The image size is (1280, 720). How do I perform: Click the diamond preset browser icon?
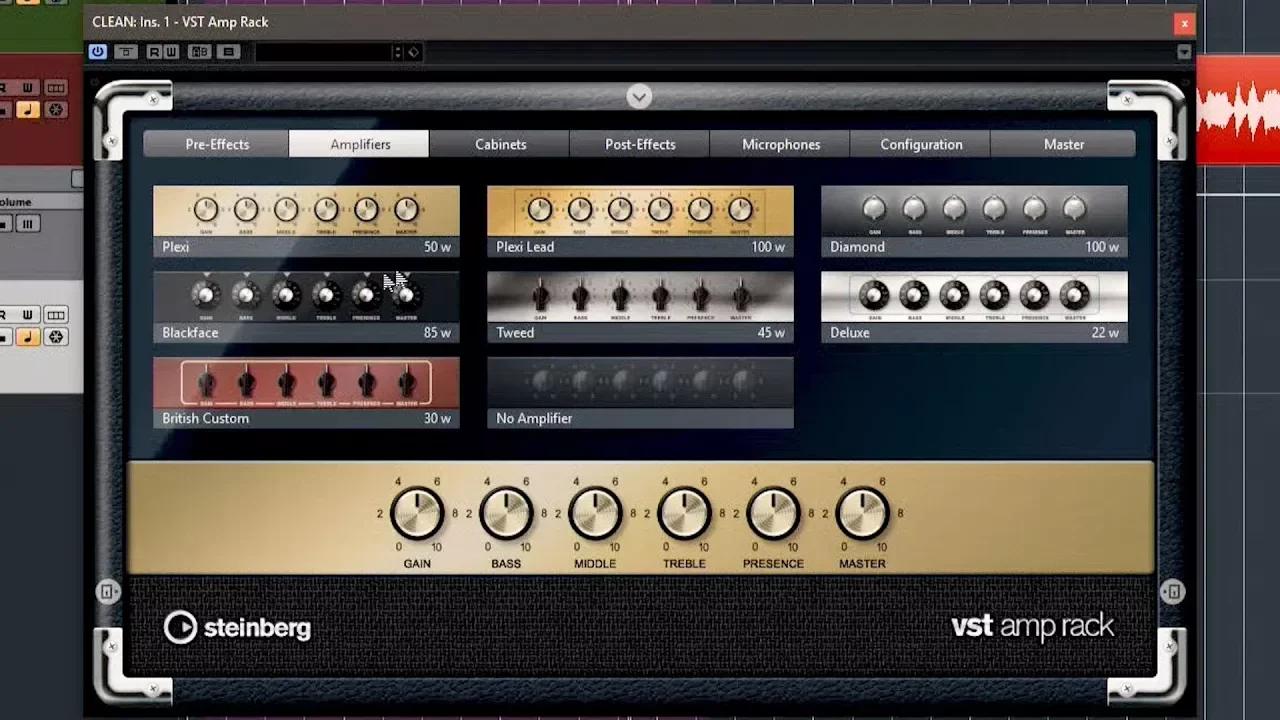tap(414, 52)
